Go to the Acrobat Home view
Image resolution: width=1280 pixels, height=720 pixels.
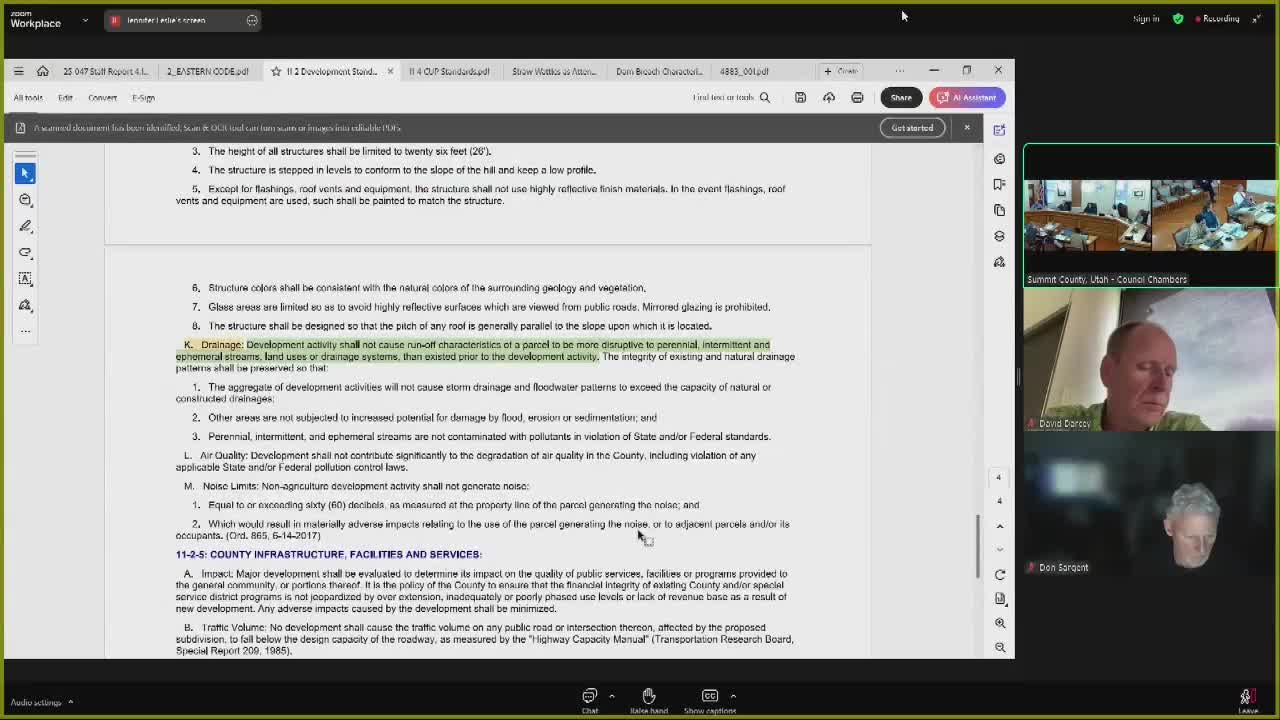42,71
